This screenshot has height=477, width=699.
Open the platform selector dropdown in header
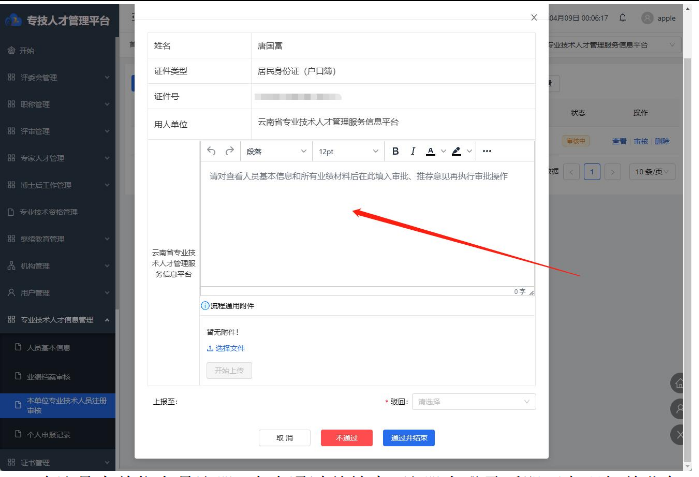tap(615, 45)
